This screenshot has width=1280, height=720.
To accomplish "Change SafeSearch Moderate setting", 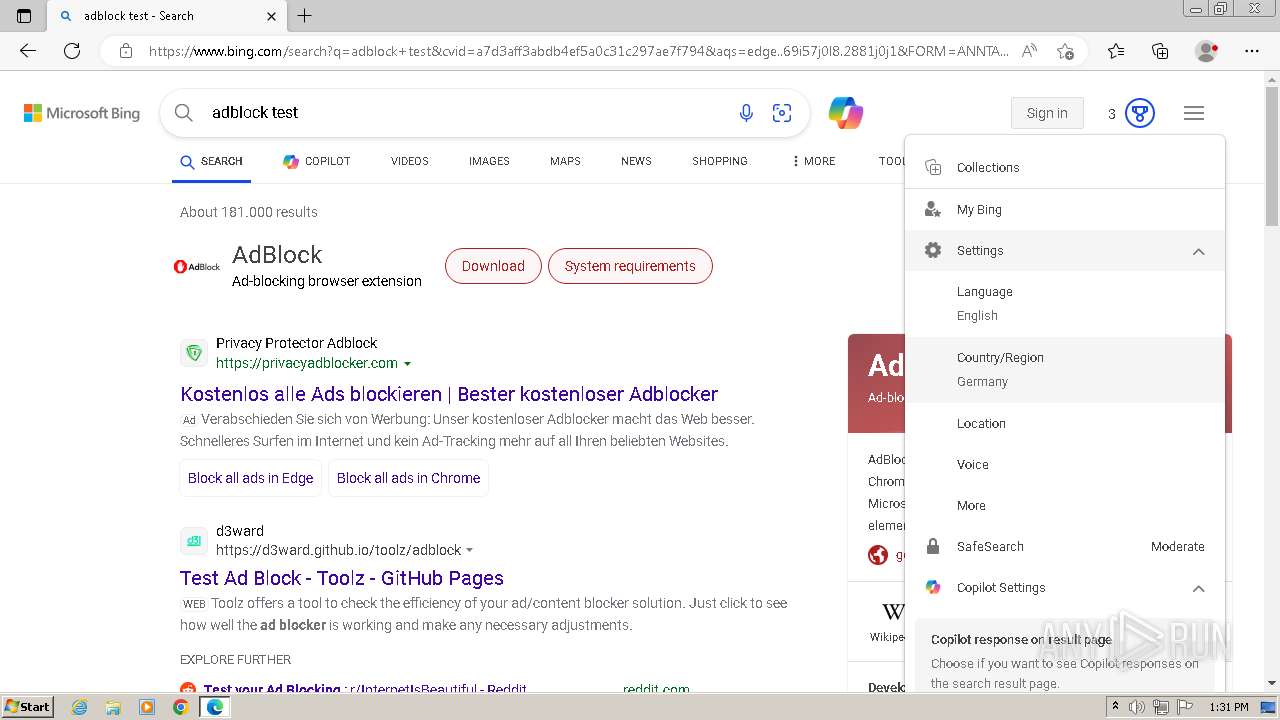I will click(1065, 546).
